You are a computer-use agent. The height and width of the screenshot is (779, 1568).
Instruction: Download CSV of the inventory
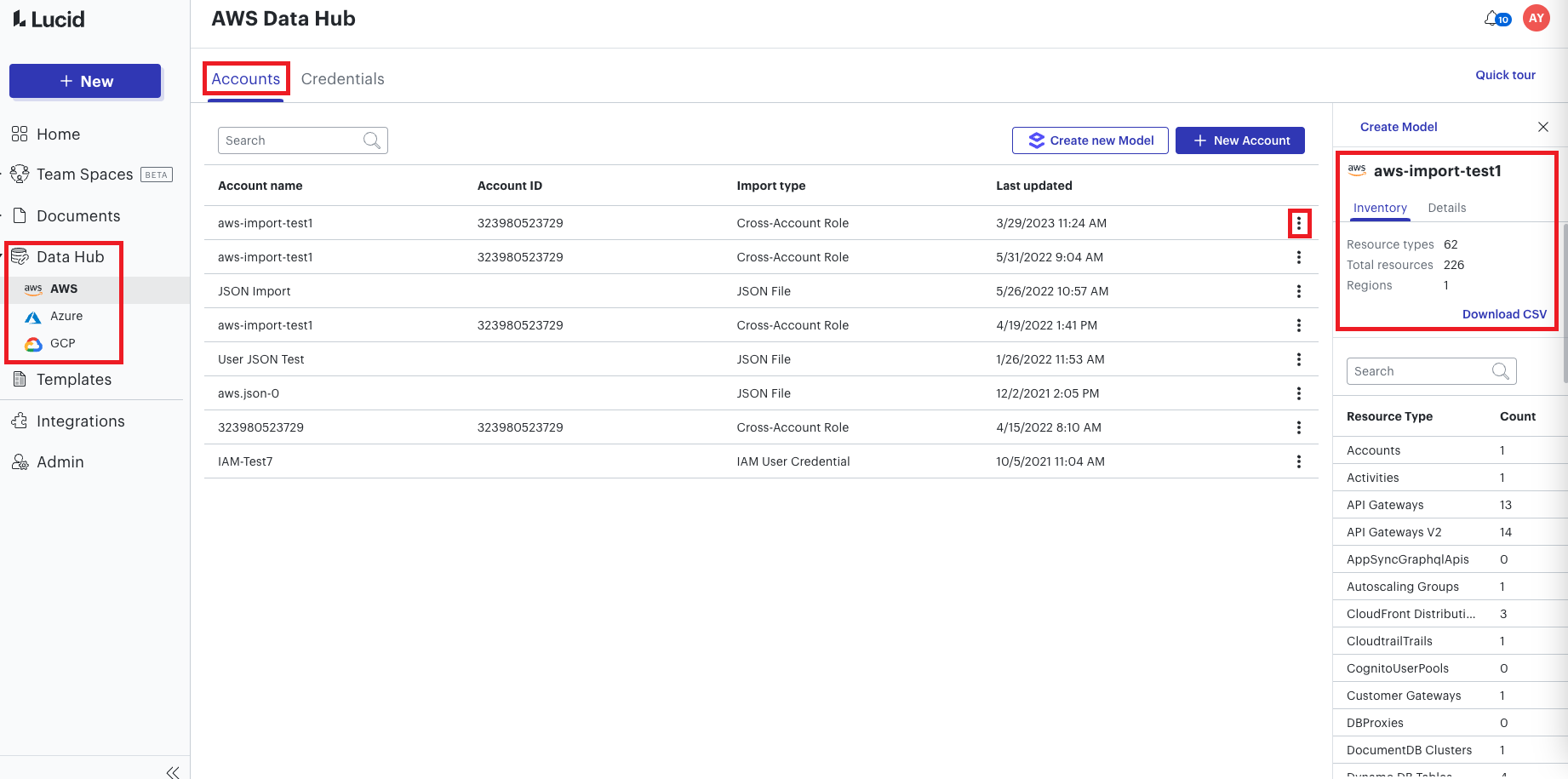tap(1504, 313)
